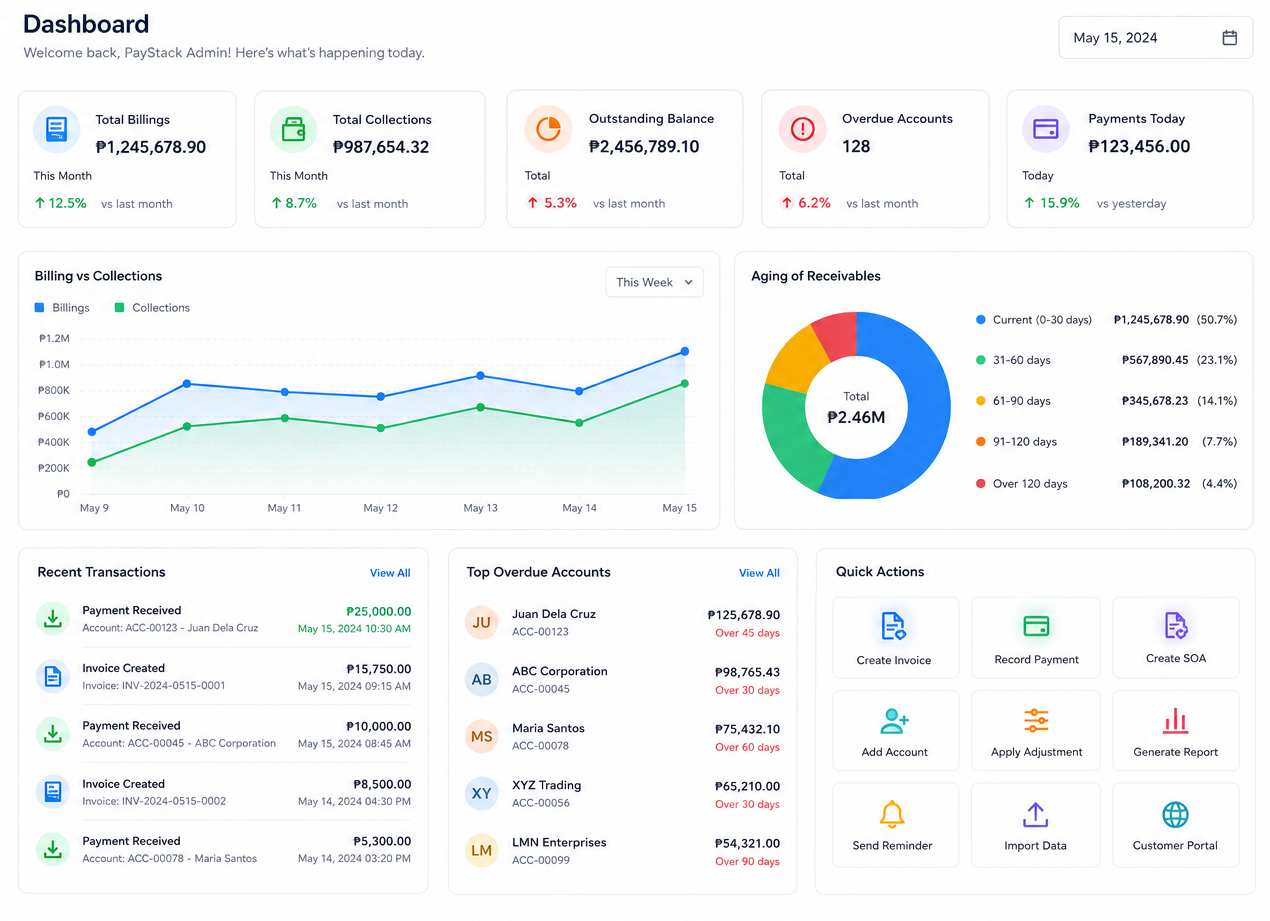Click the Aging of Receivables panel title

(x=816, y=276)
